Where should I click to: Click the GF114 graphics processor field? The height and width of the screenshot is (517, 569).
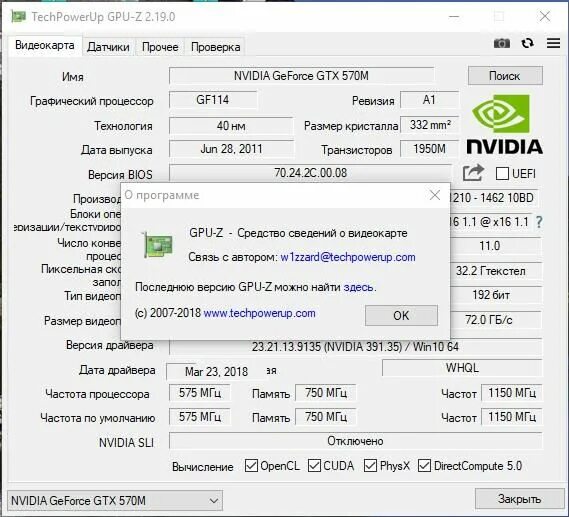213,100
